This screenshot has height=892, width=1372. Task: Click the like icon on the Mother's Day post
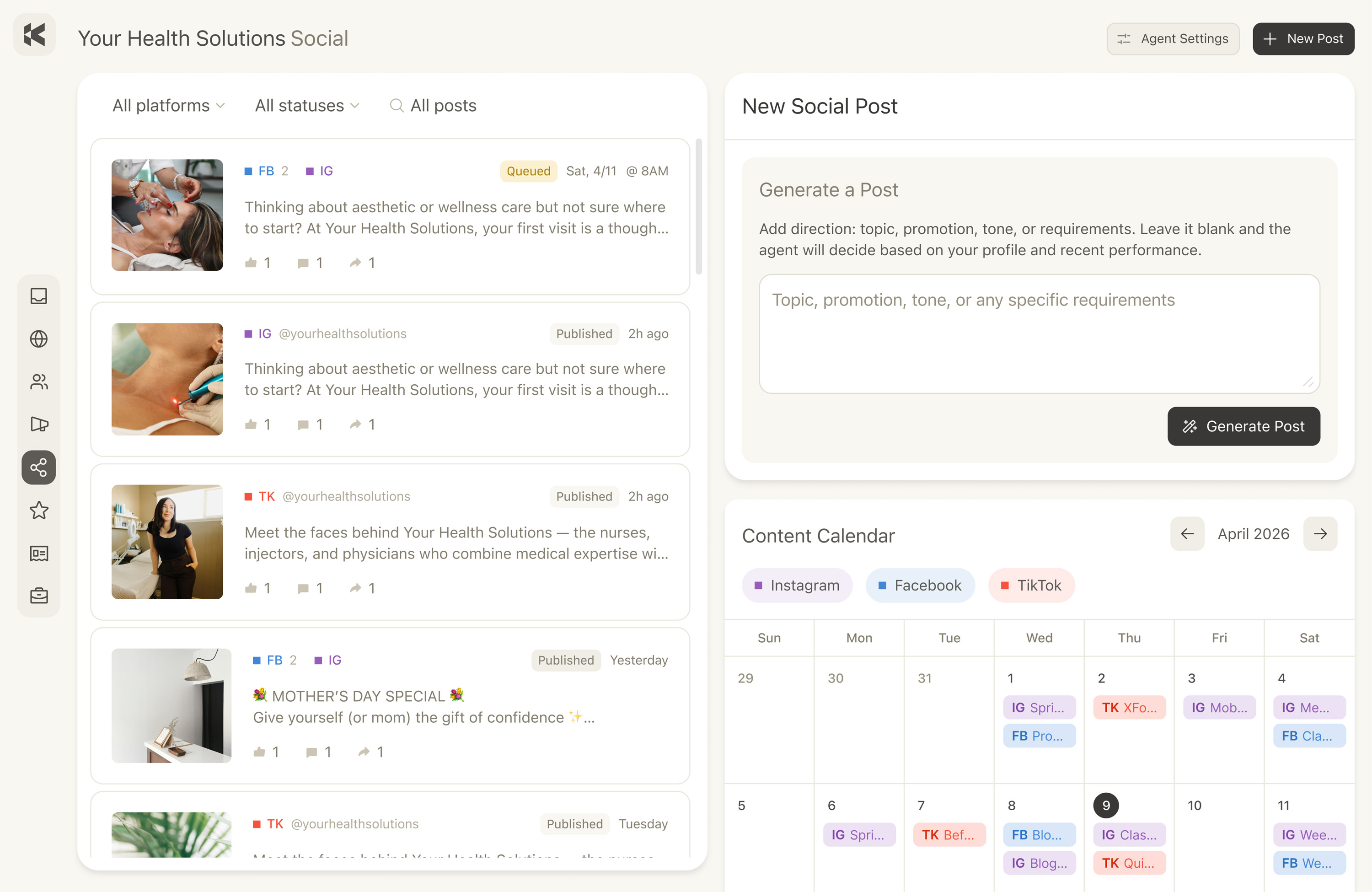(259, 752)
